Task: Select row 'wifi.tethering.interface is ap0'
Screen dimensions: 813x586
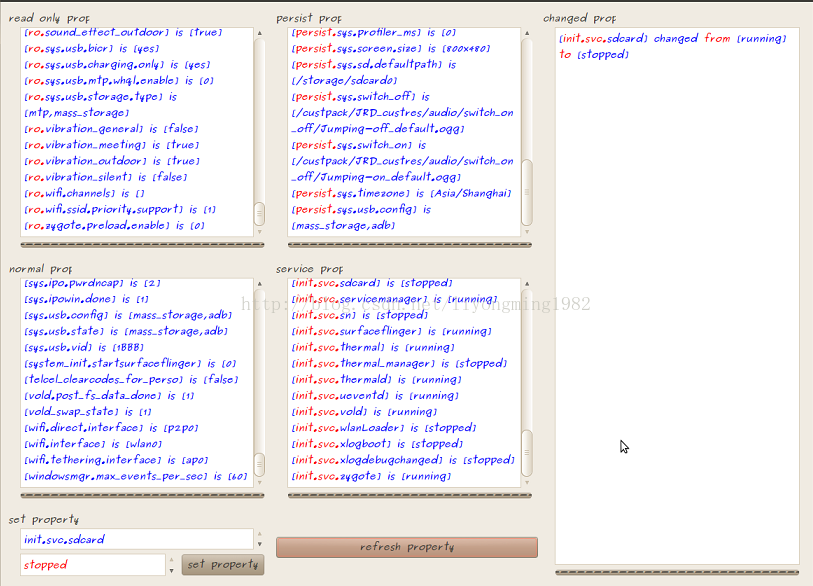Action: click(117, 460)
